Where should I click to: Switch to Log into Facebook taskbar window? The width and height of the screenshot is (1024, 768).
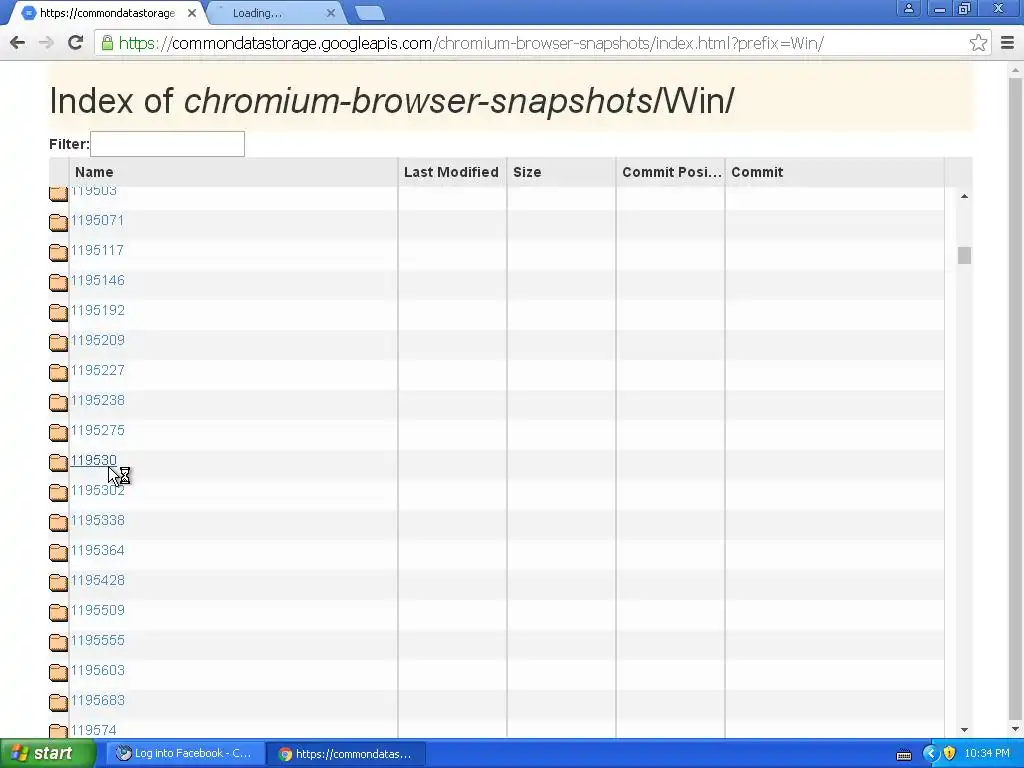(x=187, y=754)
